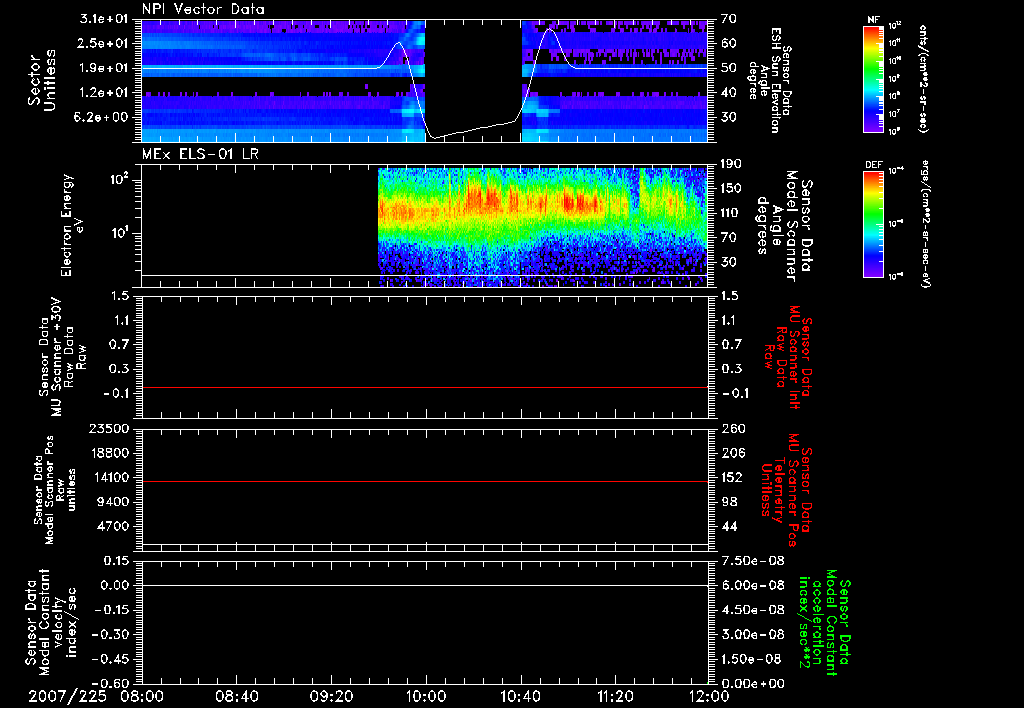Click the 'NF' label above color bar
The image size is (1024, 708).
(x=873, y=20)
